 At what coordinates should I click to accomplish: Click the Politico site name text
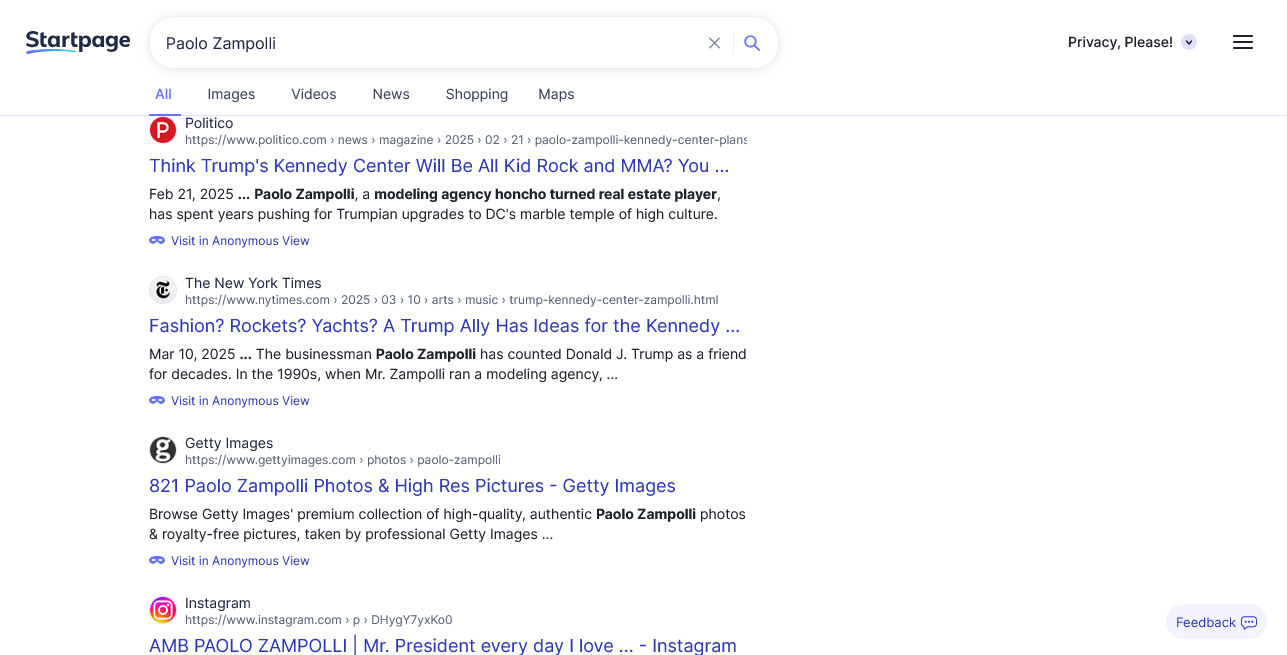point(209,123)
